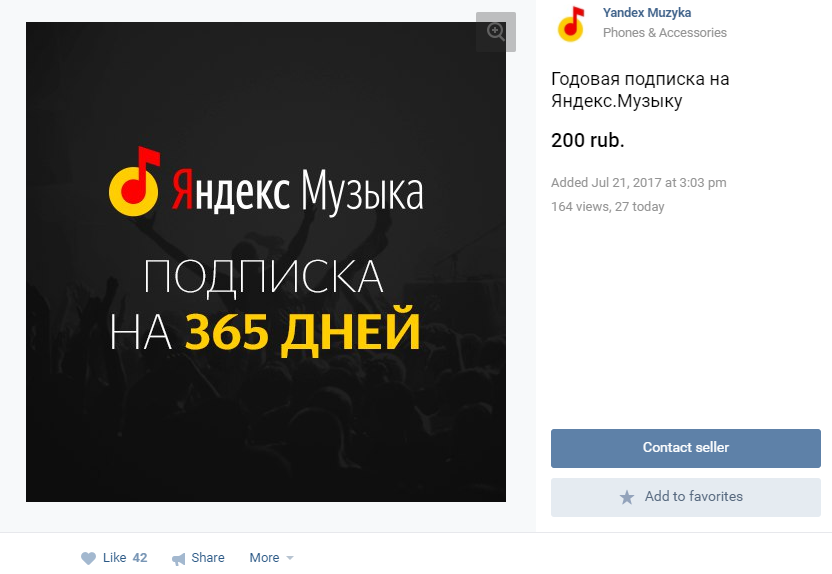Viewport: 832px width, 574px height.
Task: Expand the More dropdown menu
Action: pyautogui.click(x=271, y=558)
